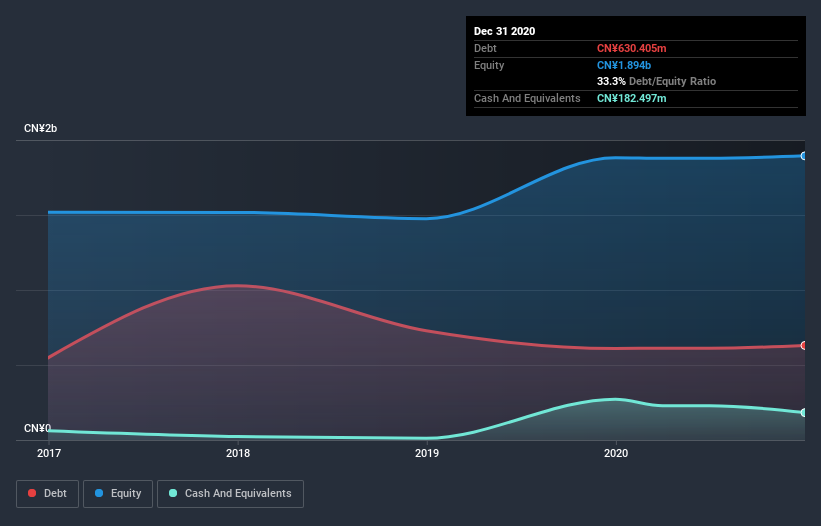This screenshot has width=821, height=526.
Task: Select the 2018 x-axis label
Action: pyautogui.click(x=238, y=453)
